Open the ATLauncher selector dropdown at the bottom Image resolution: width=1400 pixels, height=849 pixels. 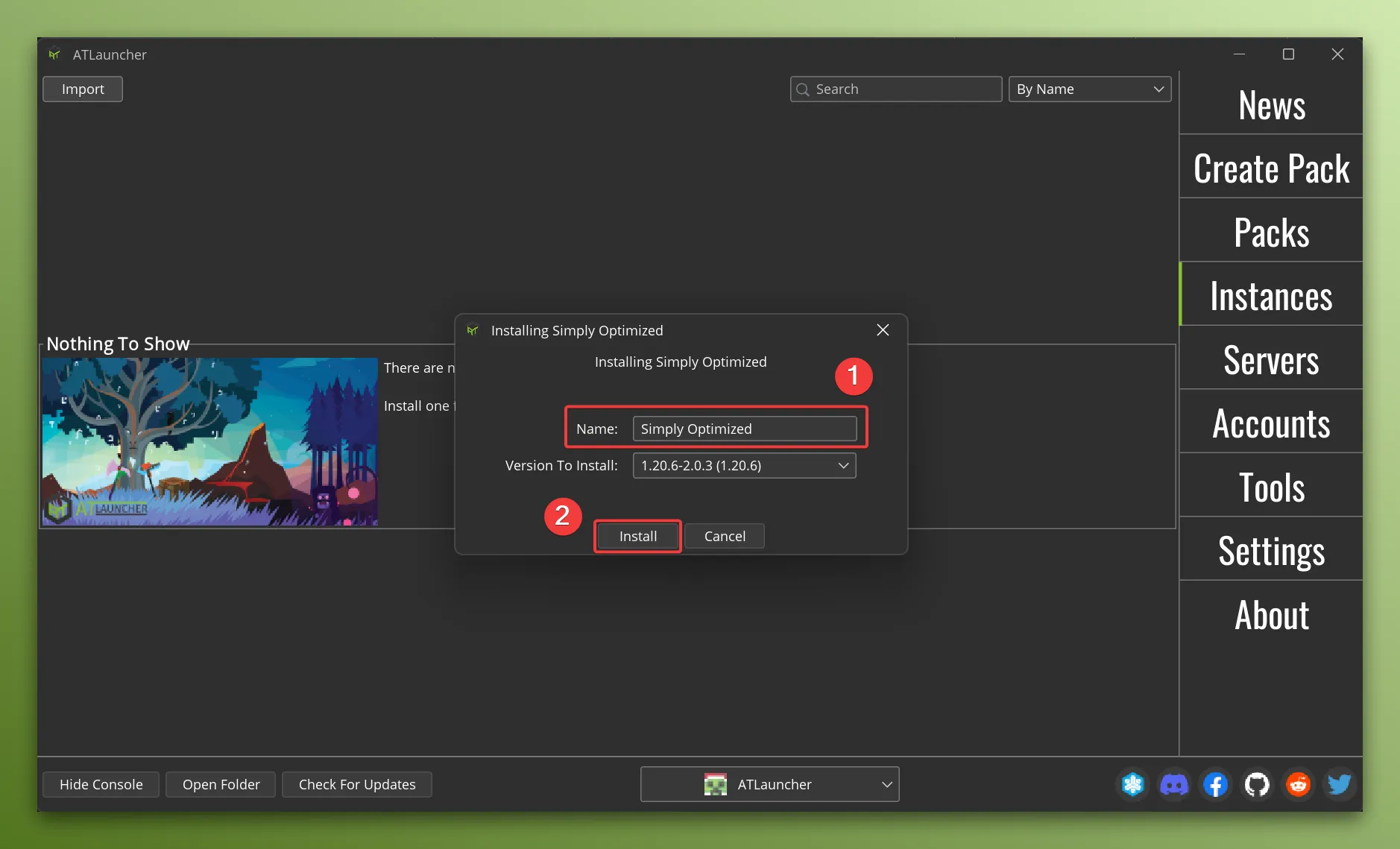769,784
